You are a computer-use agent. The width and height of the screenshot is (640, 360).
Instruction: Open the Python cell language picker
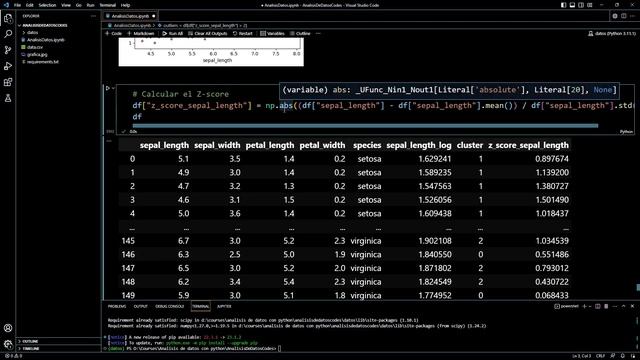(626, 131)
